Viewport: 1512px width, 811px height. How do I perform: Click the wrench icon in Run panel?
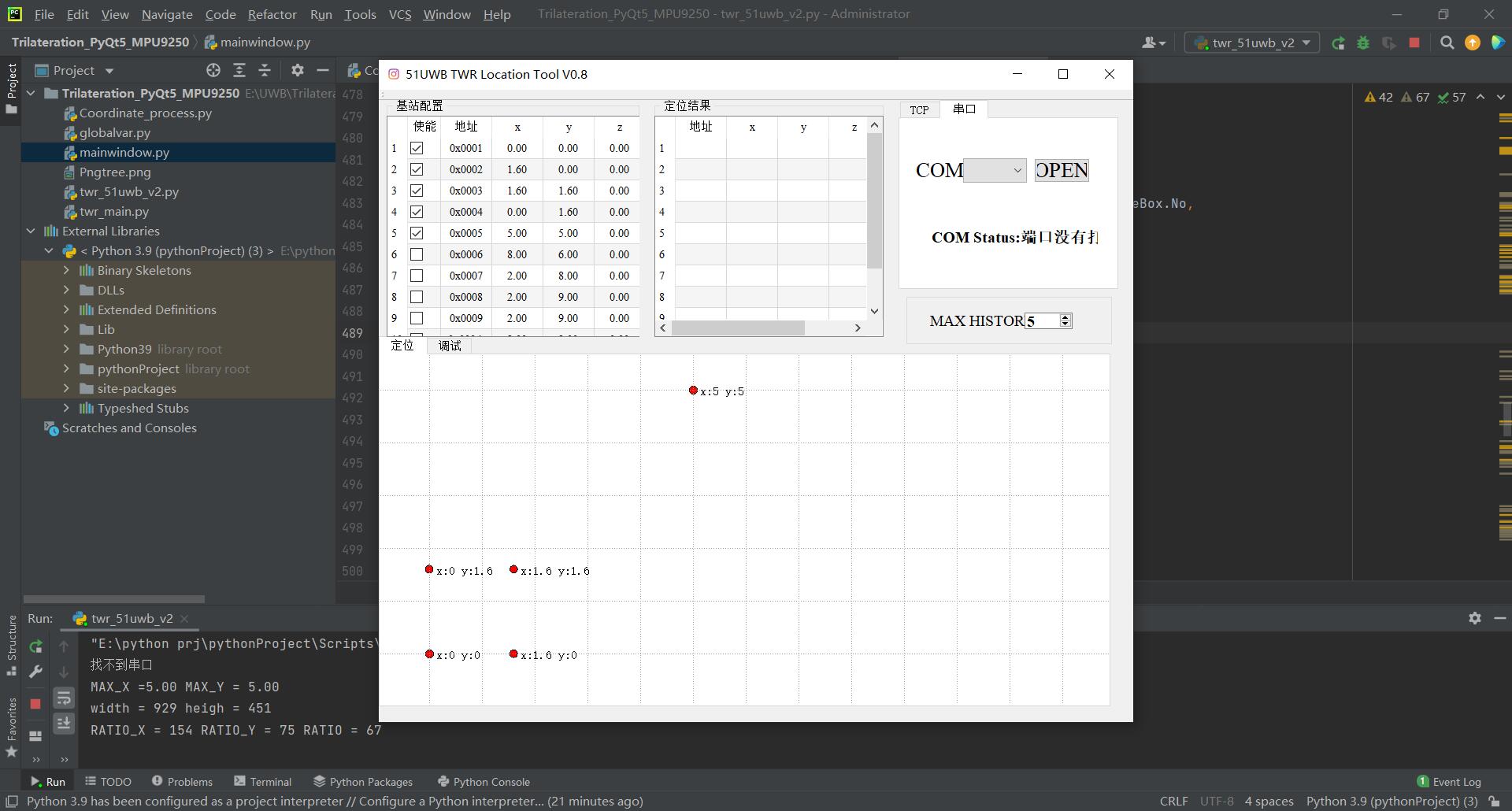click(35, 672)
